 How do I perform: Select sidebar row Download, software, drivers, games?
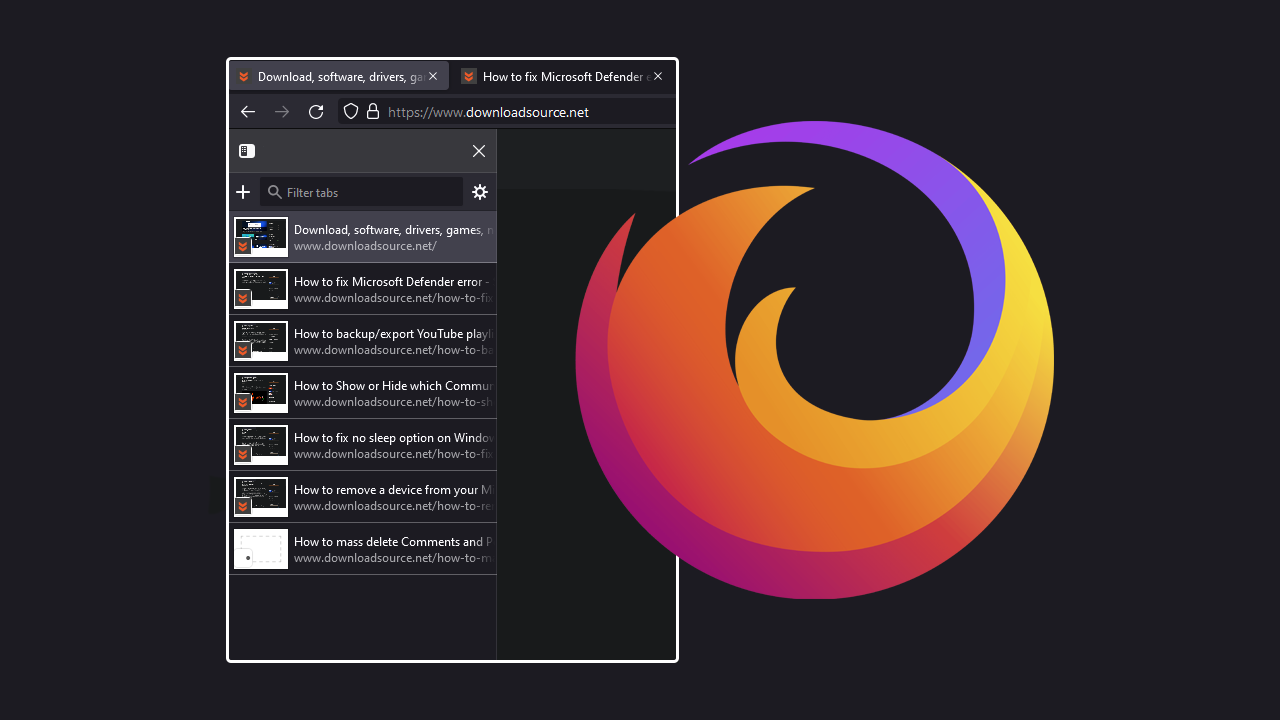tap(363, 237)
